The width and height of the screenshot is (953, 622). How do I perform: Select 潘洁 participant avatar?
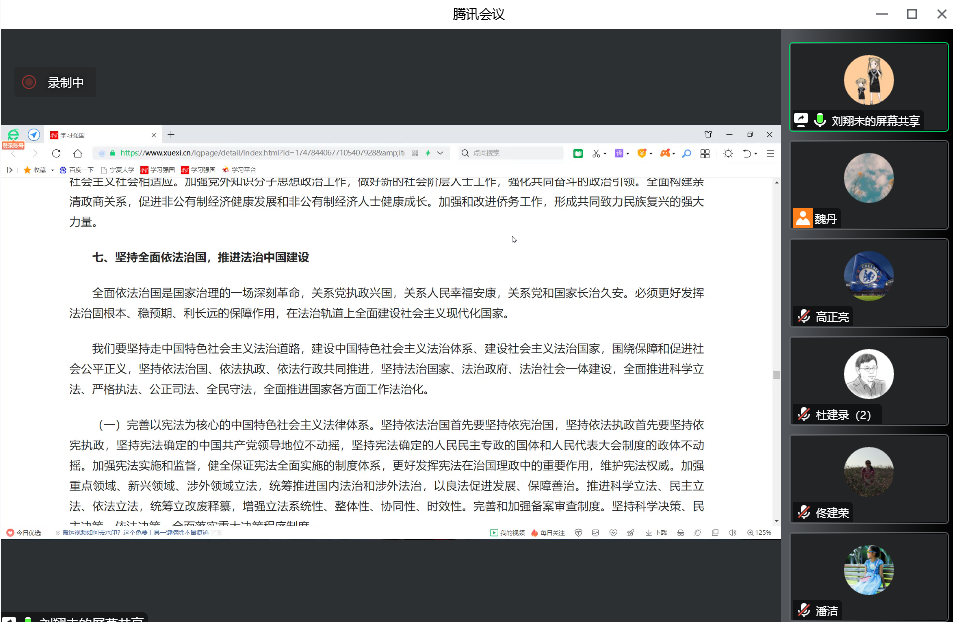coord(869,570)
